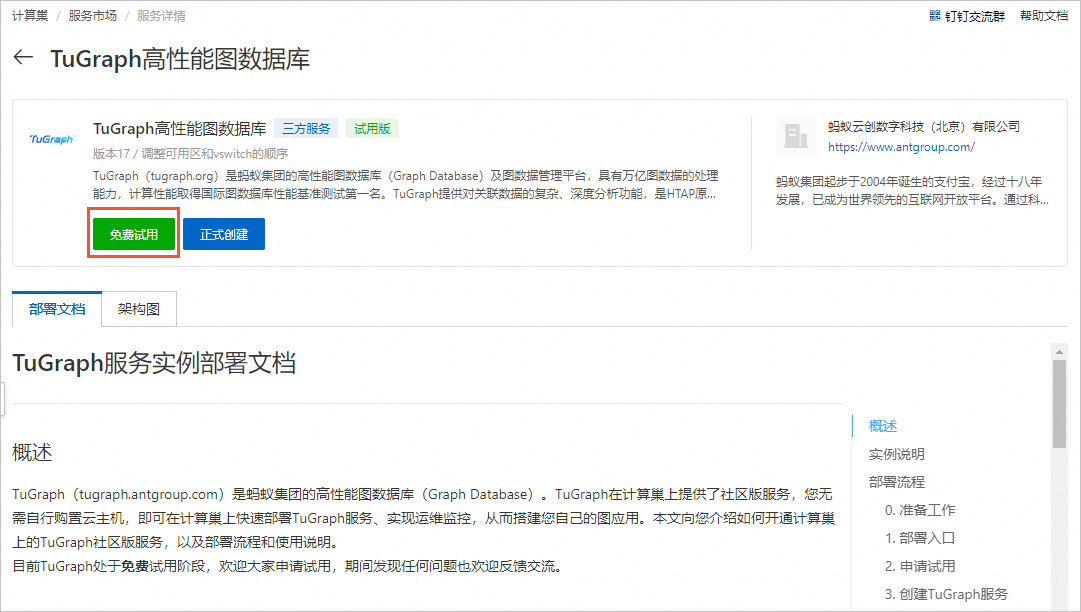Click the collapsed side panel handle at left edge

click(2, 398)
